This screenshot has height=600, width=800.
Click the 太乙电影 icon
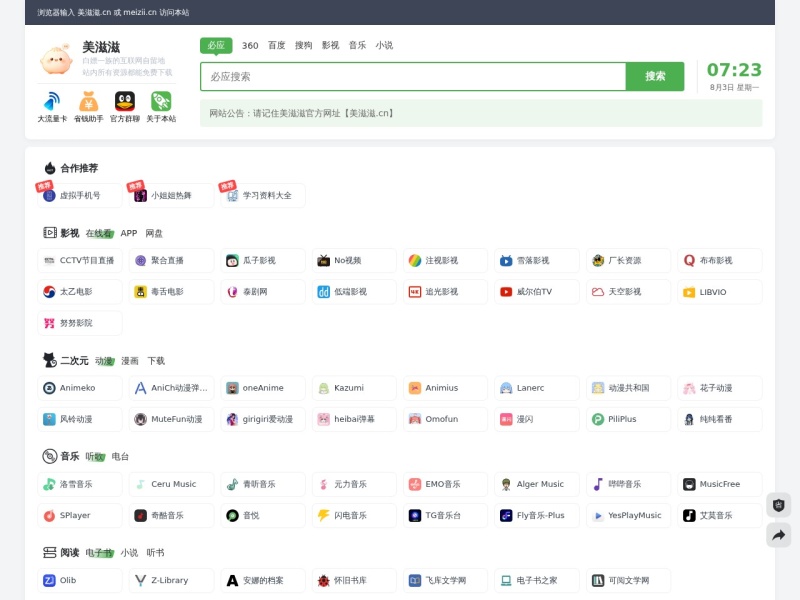(x=49, y=292)
